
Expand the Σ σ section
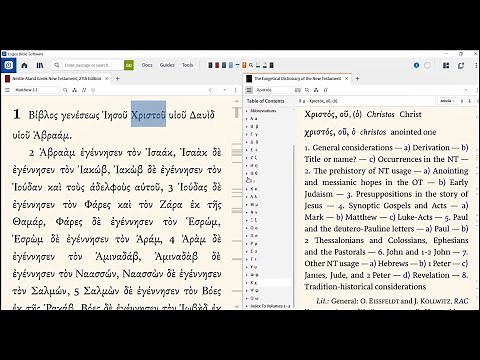247,251
